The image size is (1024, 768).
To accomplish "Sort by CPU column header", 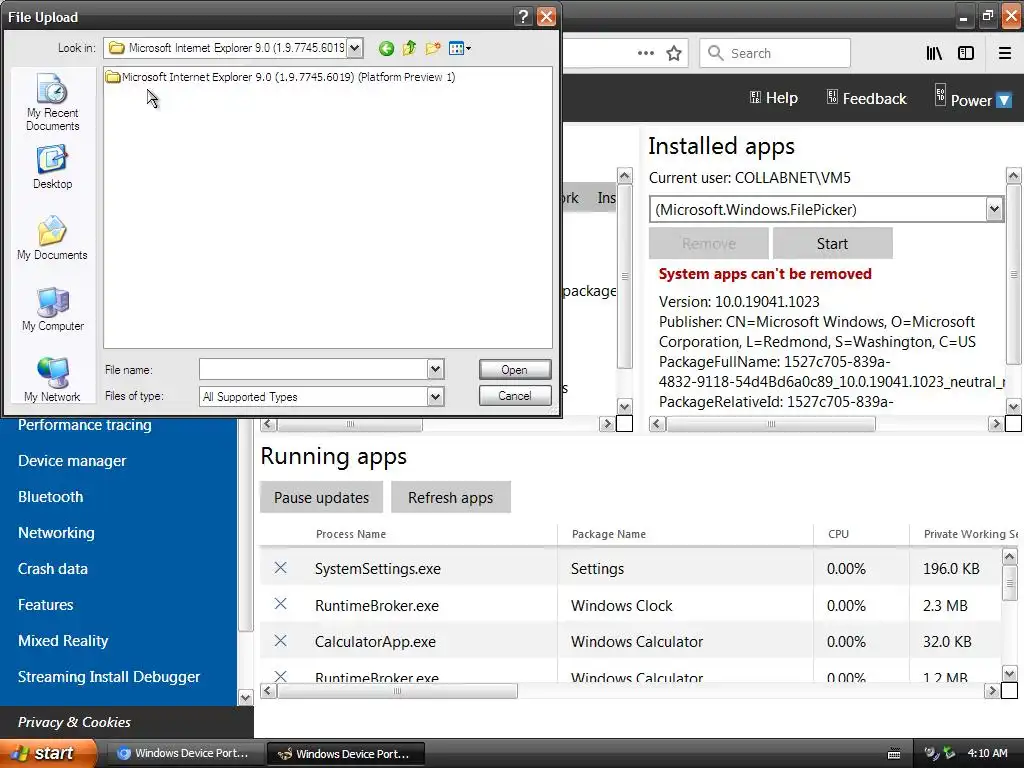I will [x=839, y=534].
